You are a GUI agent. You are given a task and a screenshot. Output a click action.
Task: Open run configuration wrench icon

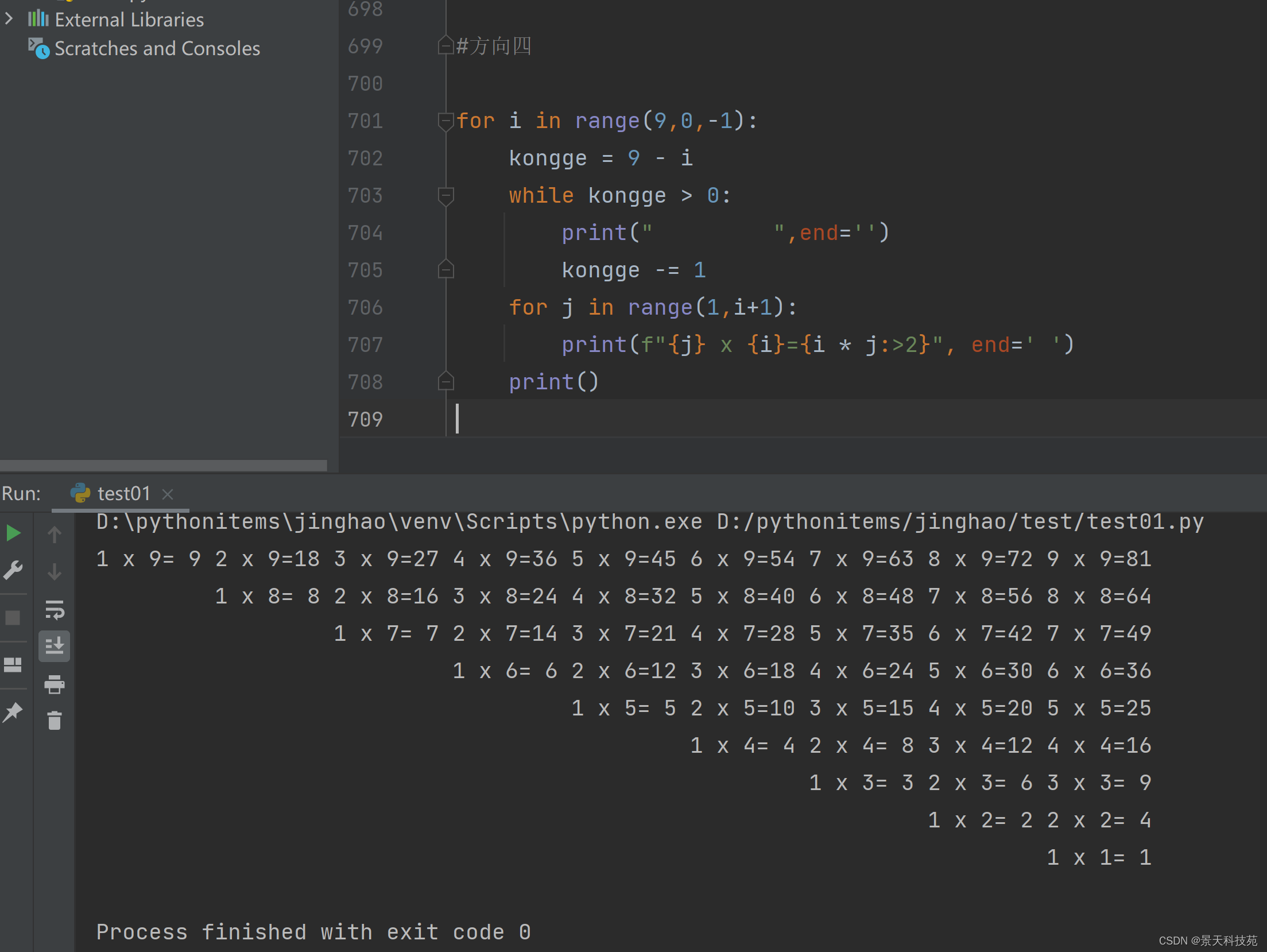(x=13, y=570)
